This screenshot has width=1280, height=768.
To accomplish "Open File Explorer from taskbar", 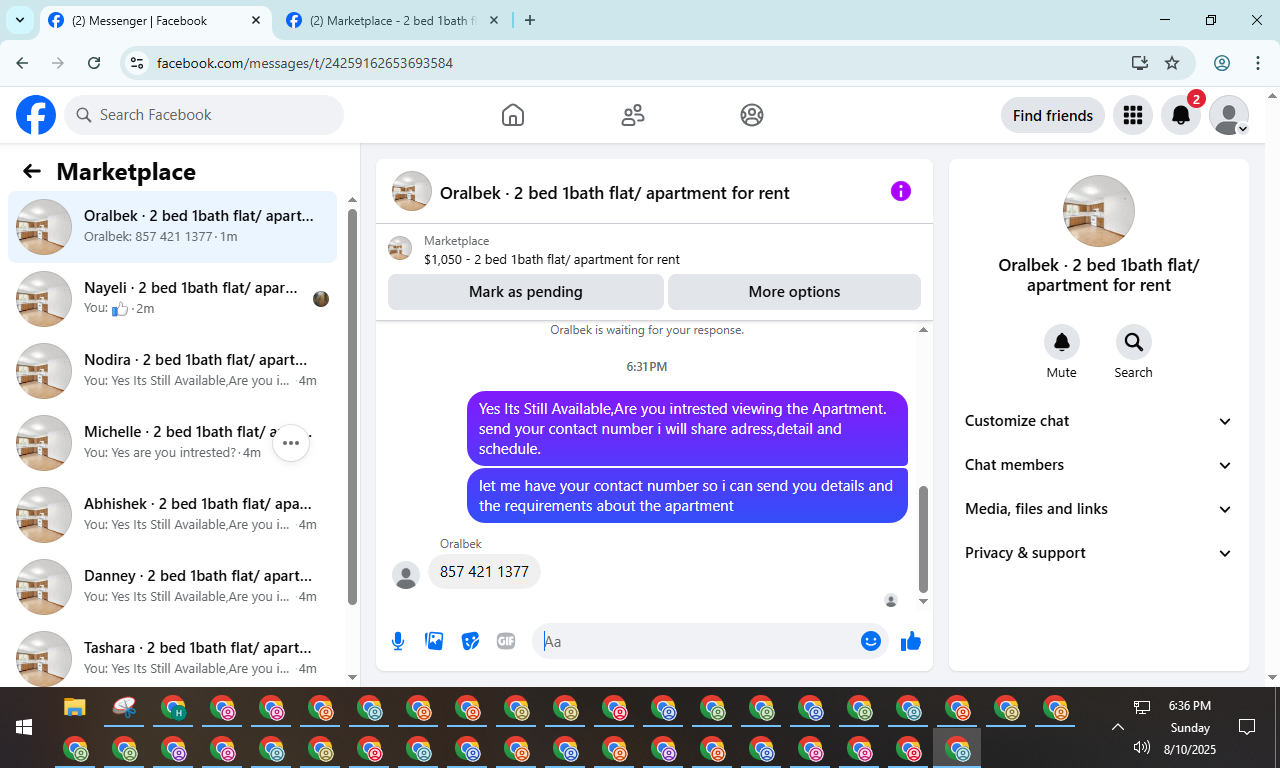I will [x=75, y=708].
